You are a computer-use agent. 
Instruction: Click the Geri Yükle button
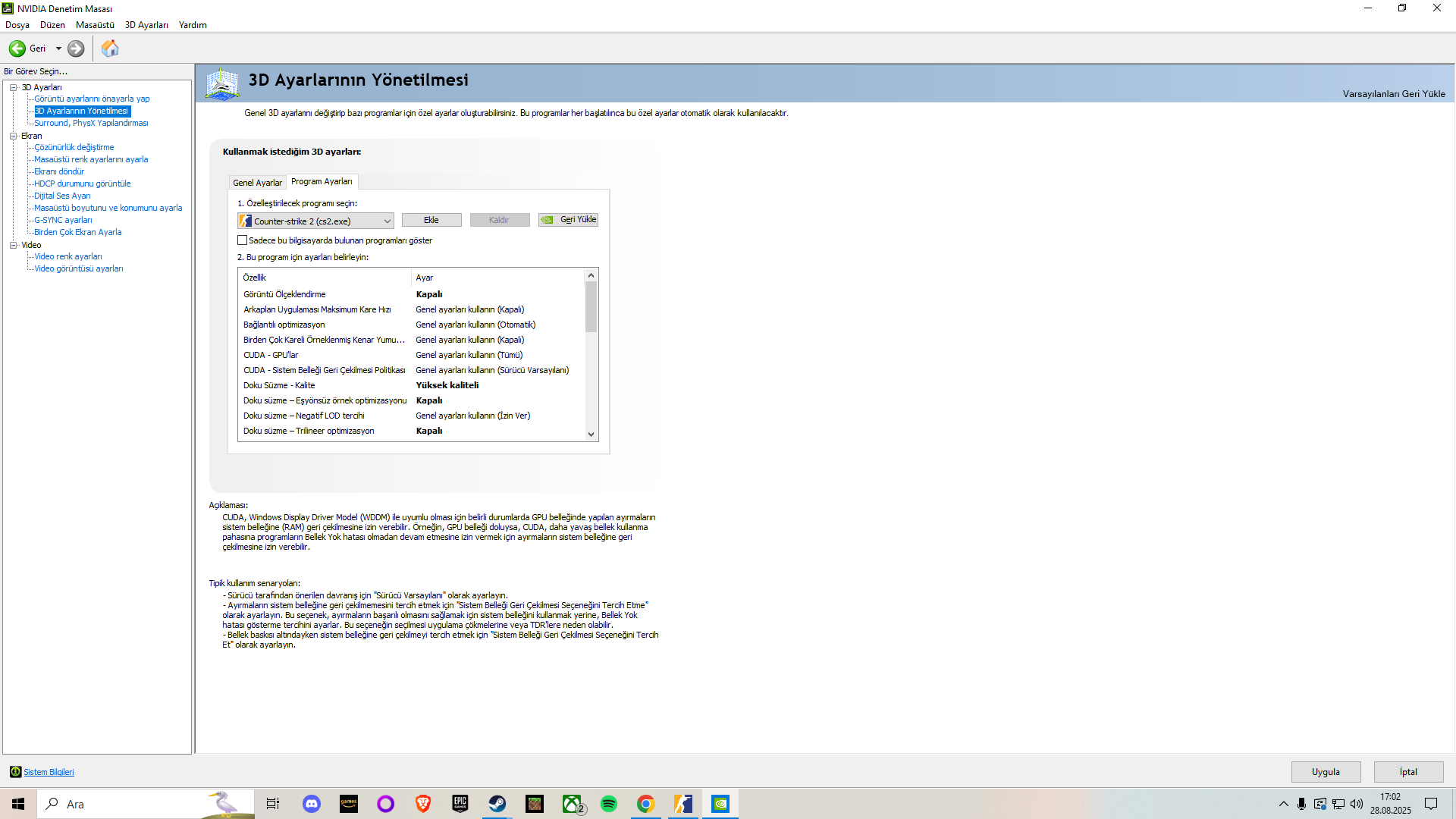[x=568, y=220]
